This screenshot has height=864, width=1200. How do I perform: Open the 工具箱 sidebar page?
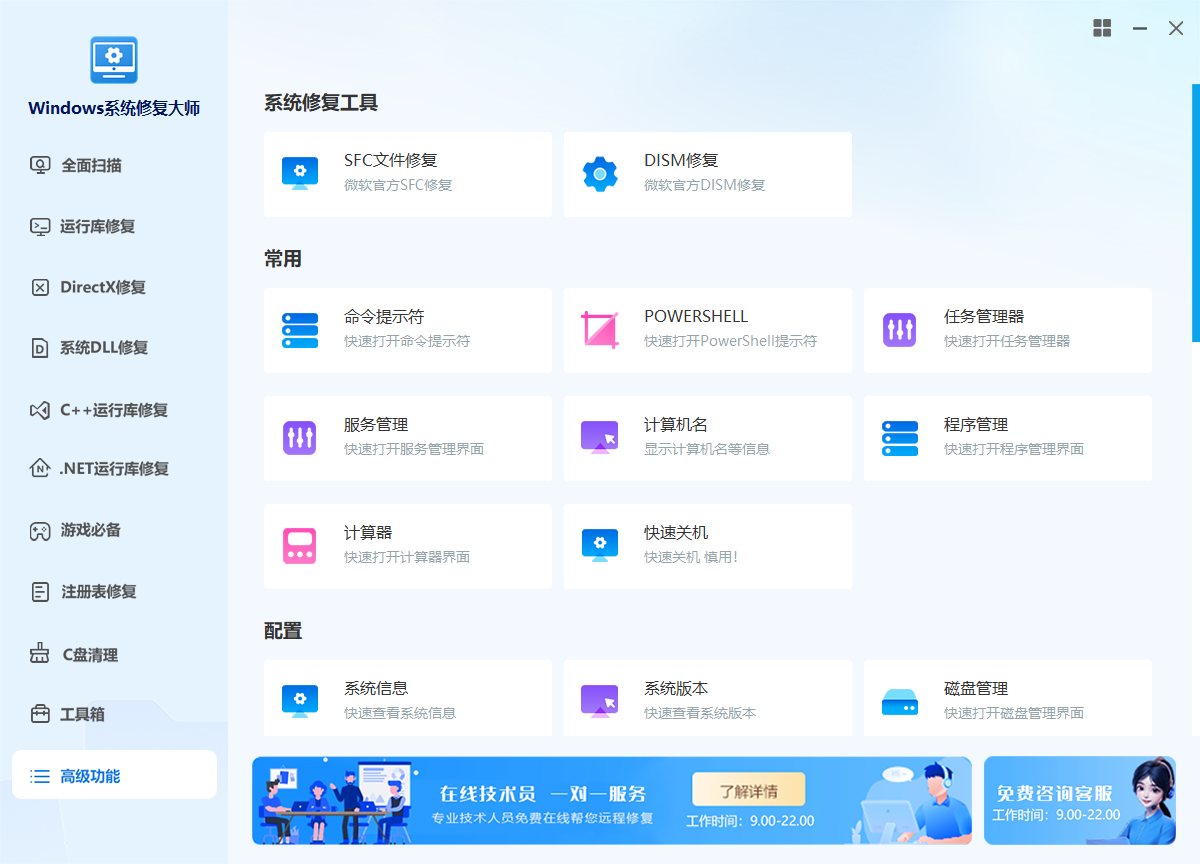82,715
